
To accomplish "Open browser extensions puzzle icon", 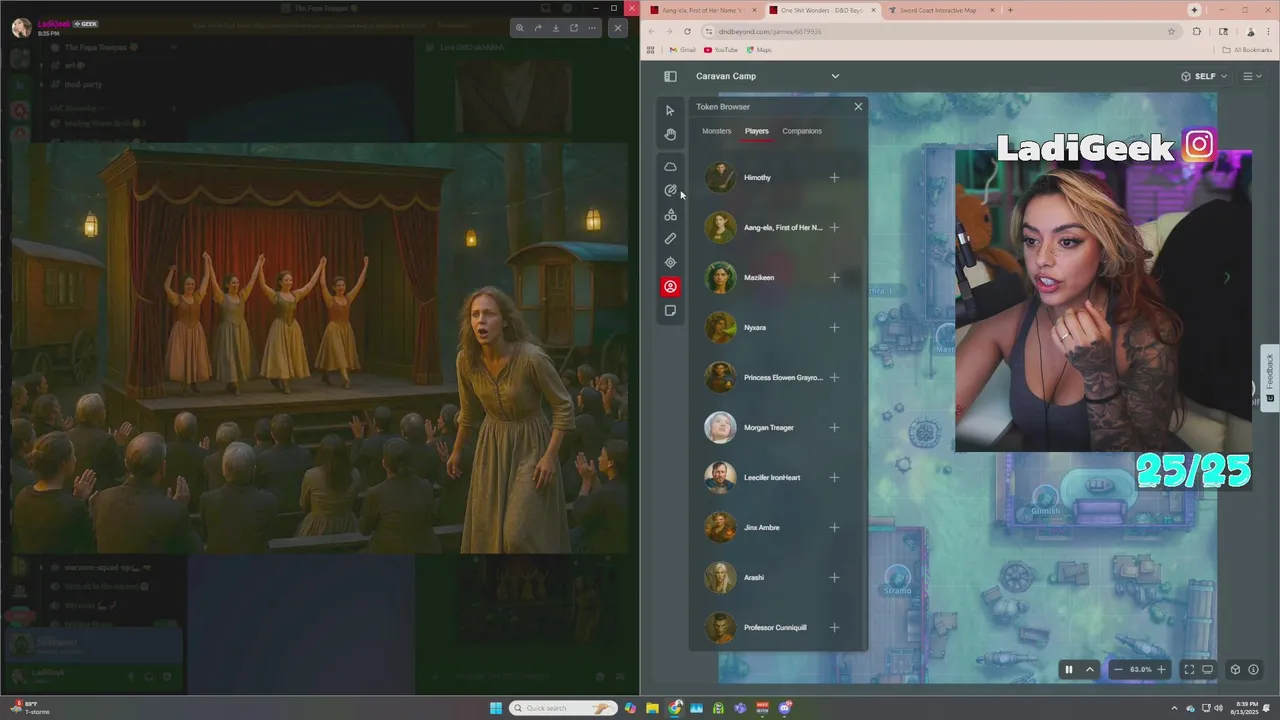I will tap(1197, 31).
